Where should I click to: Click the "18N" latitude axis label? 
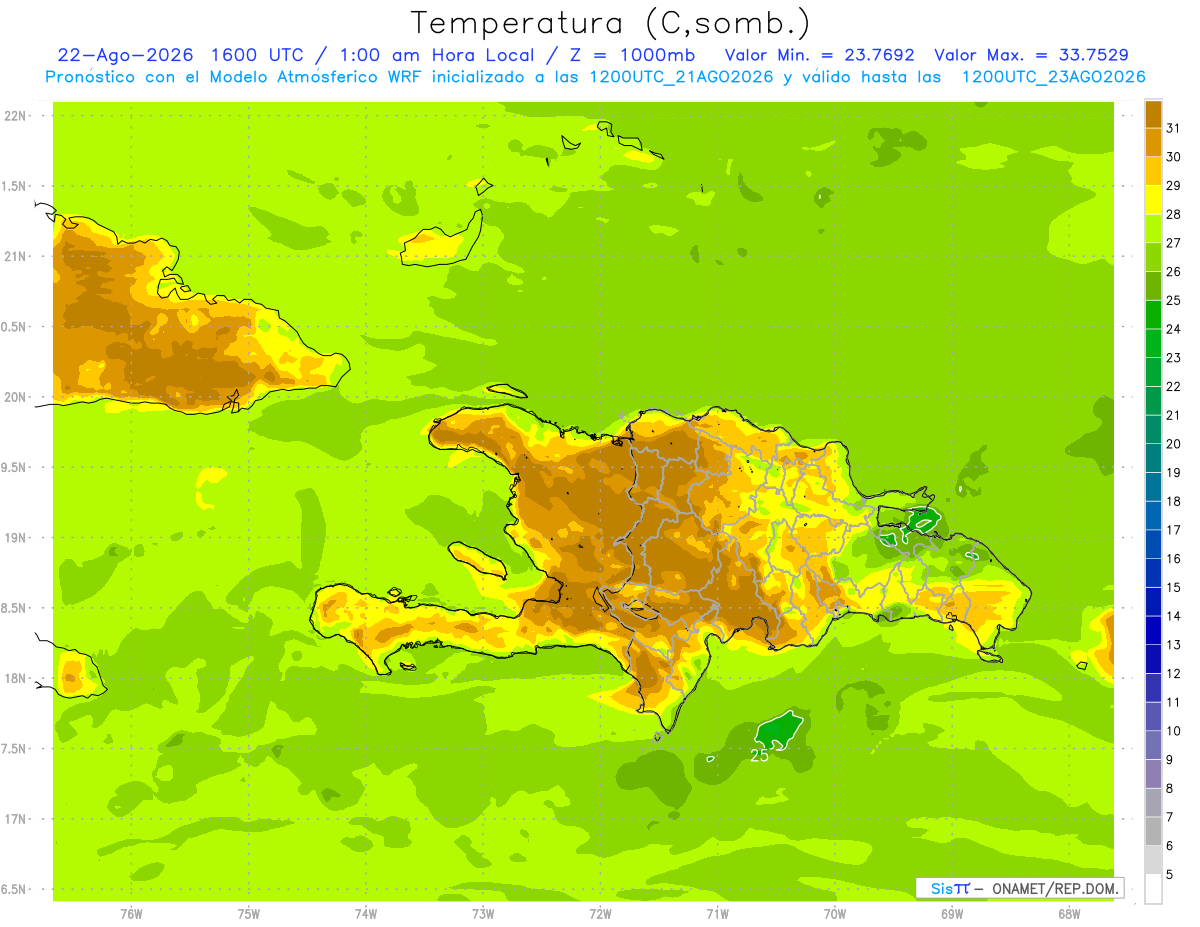[14, 678]
